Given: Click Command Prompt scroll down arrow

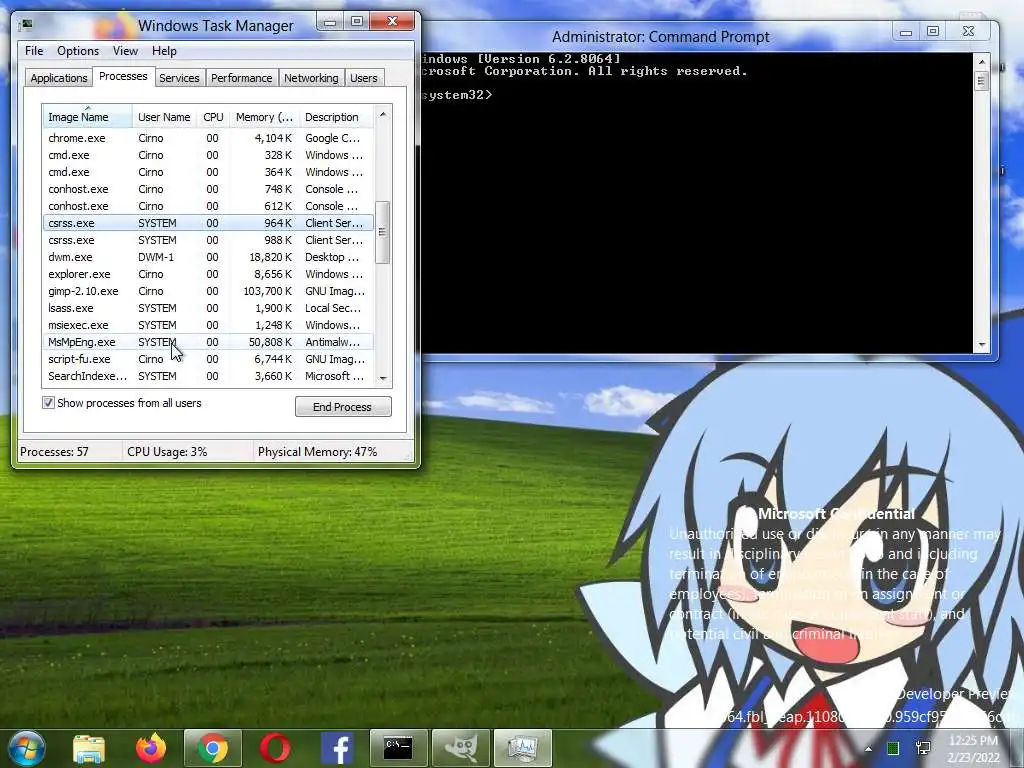Looking at the screenshot, I should (981, 345).
